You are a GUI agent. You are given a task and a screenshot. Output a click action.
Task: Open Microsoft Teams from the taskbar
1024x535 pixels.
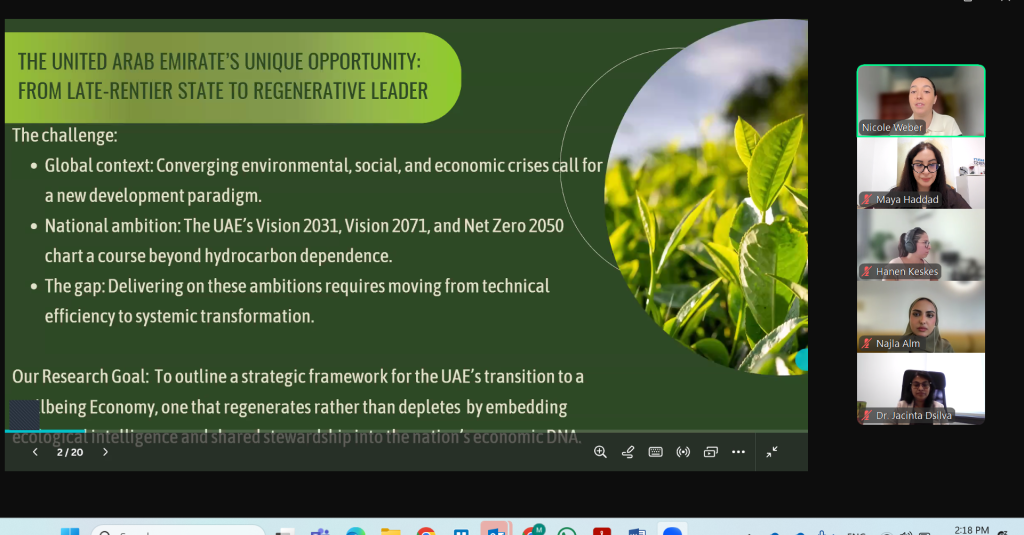click(x=319, y=532)
